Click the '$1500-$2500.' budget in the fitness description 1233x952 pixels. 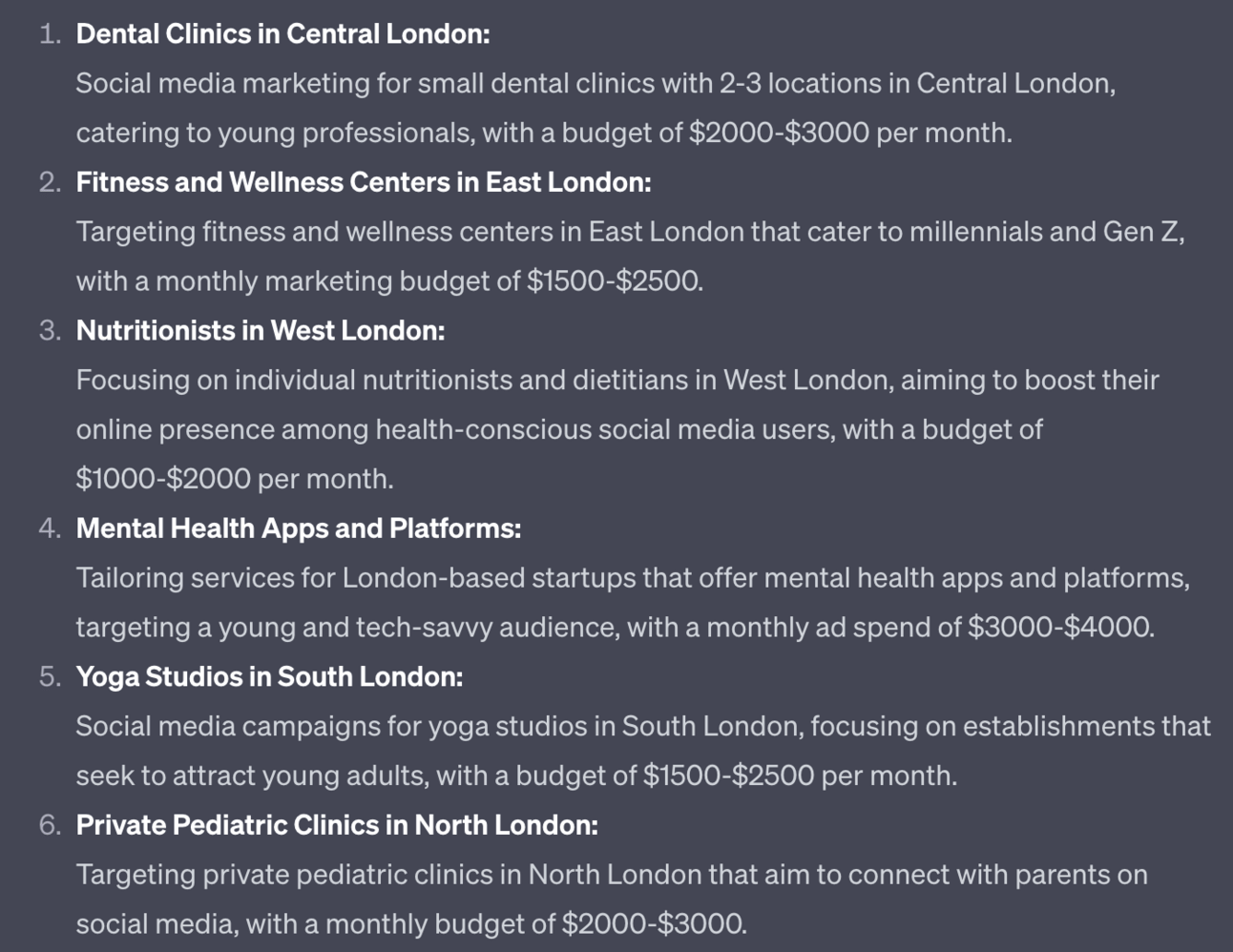coord(615,281)
